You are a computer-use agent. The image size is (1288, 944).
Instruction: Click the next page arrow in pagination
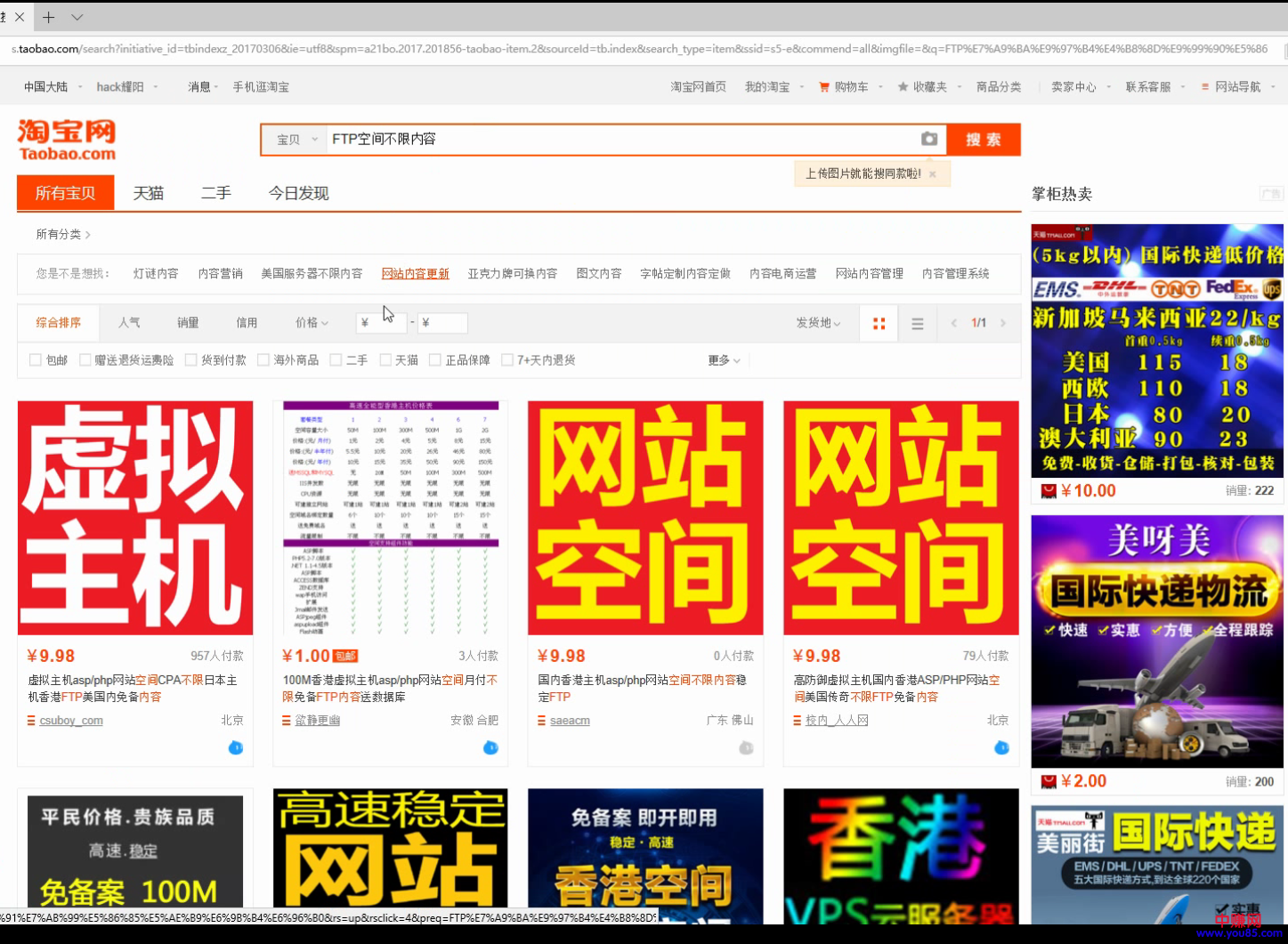coord(1002,323)
